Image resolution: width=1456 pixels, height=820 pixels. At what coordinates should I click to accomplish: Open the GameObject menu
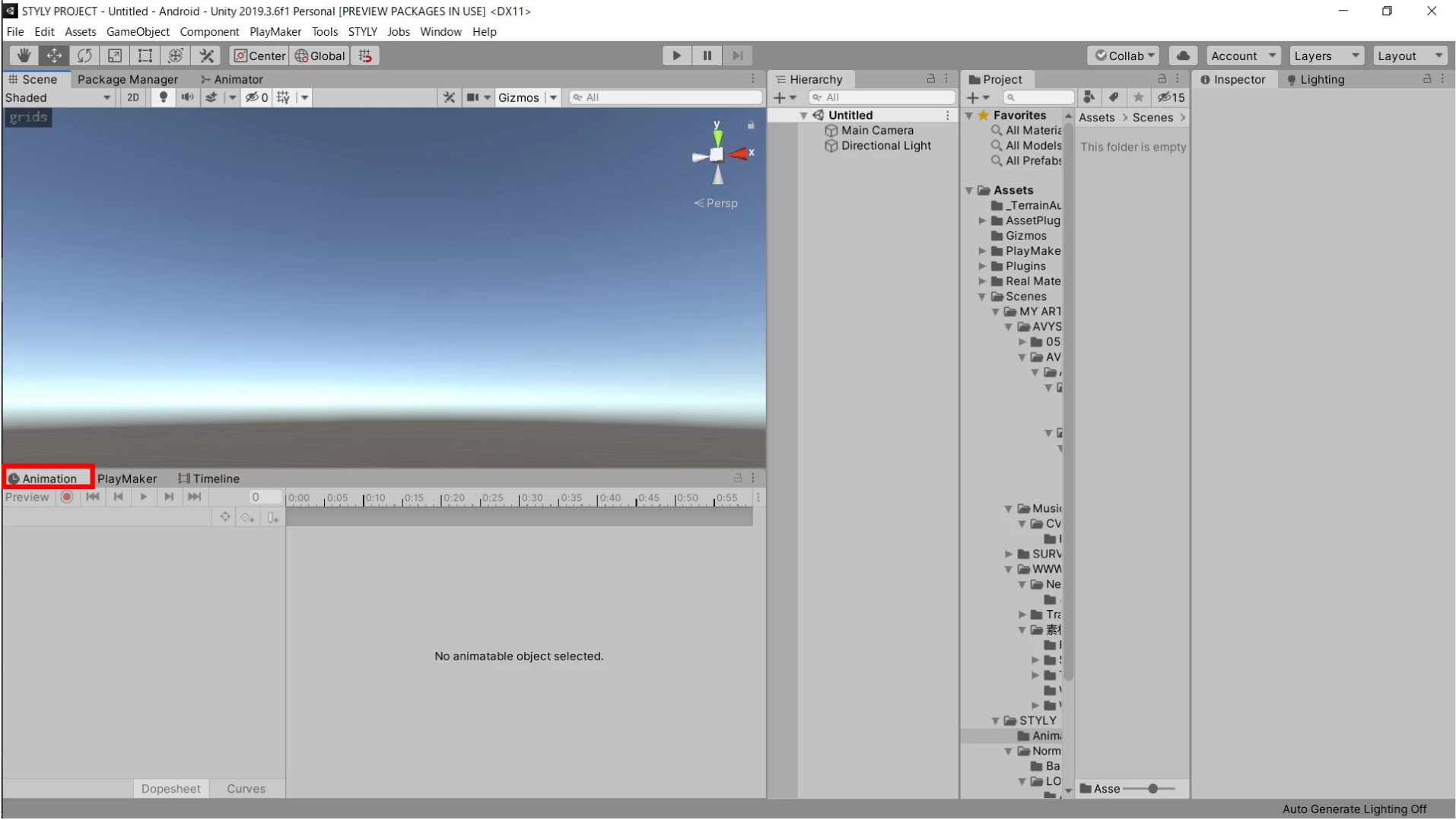click(x=138, y=32)
